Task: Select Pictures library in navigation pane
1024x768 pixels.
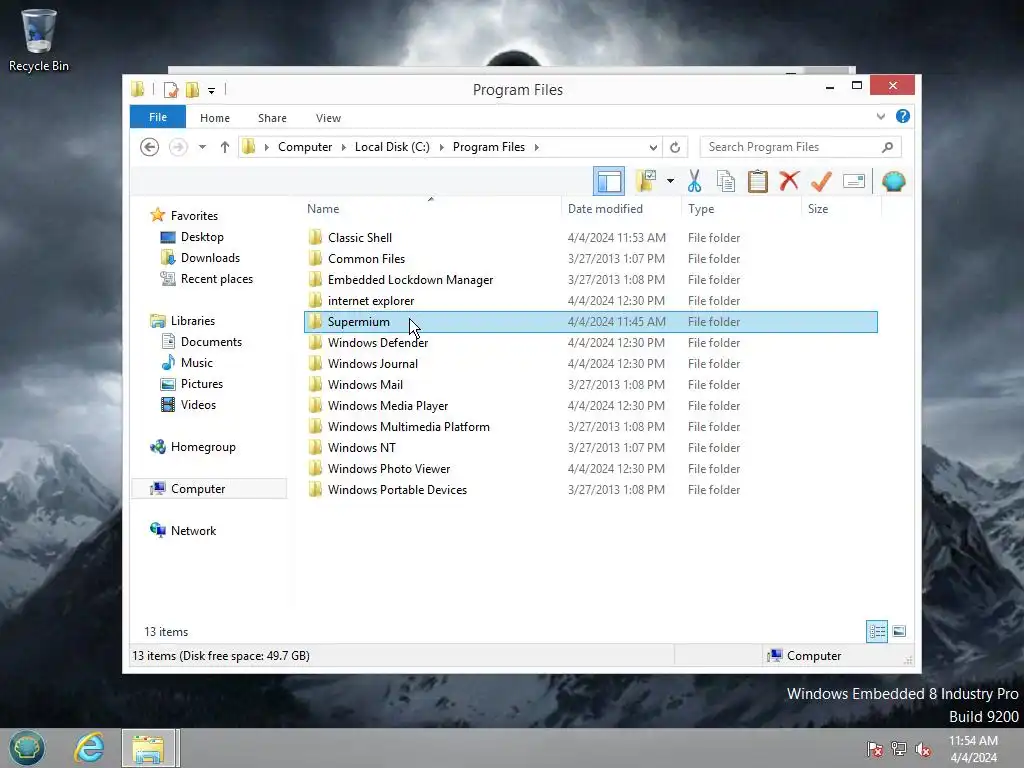Action: tap(201, 384)
